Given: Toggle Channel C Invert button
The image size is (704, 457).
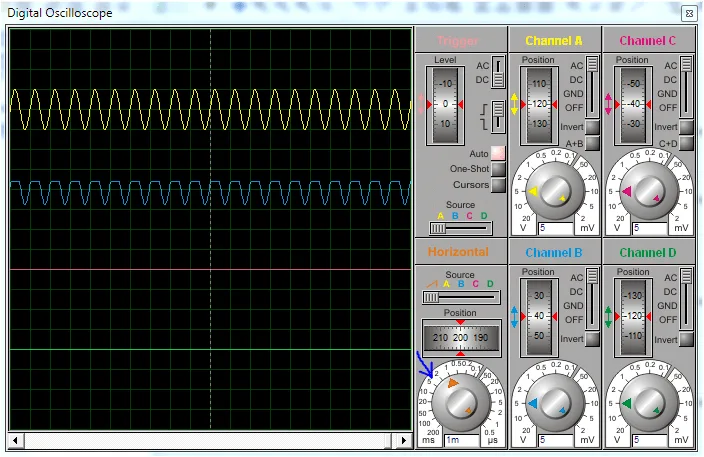Looking at the screenshot, I should [686, 127].
